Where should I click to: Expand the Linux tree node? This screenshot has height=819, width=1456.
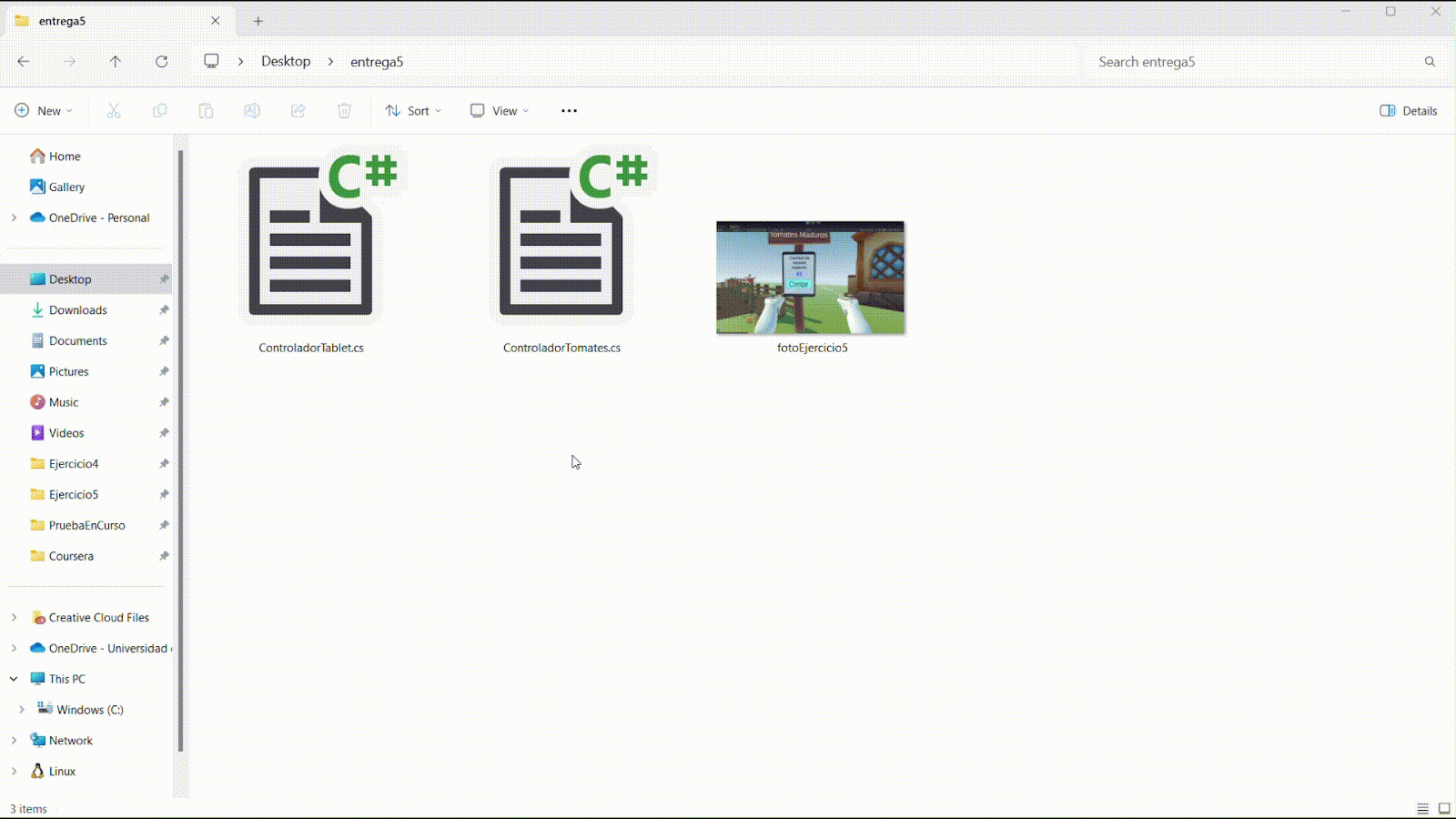pyautogui.click(x=14, y=771)
